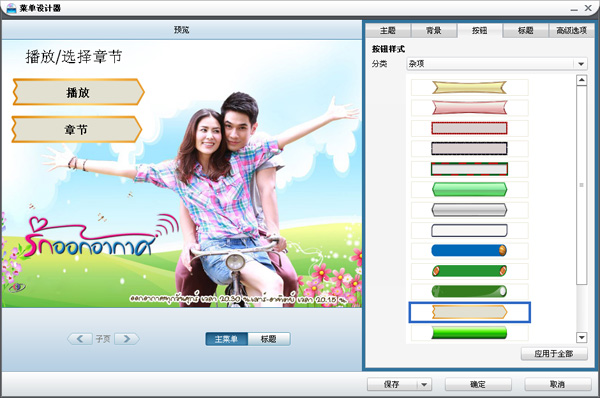Pick the blue pill button style

click(470, 250)
